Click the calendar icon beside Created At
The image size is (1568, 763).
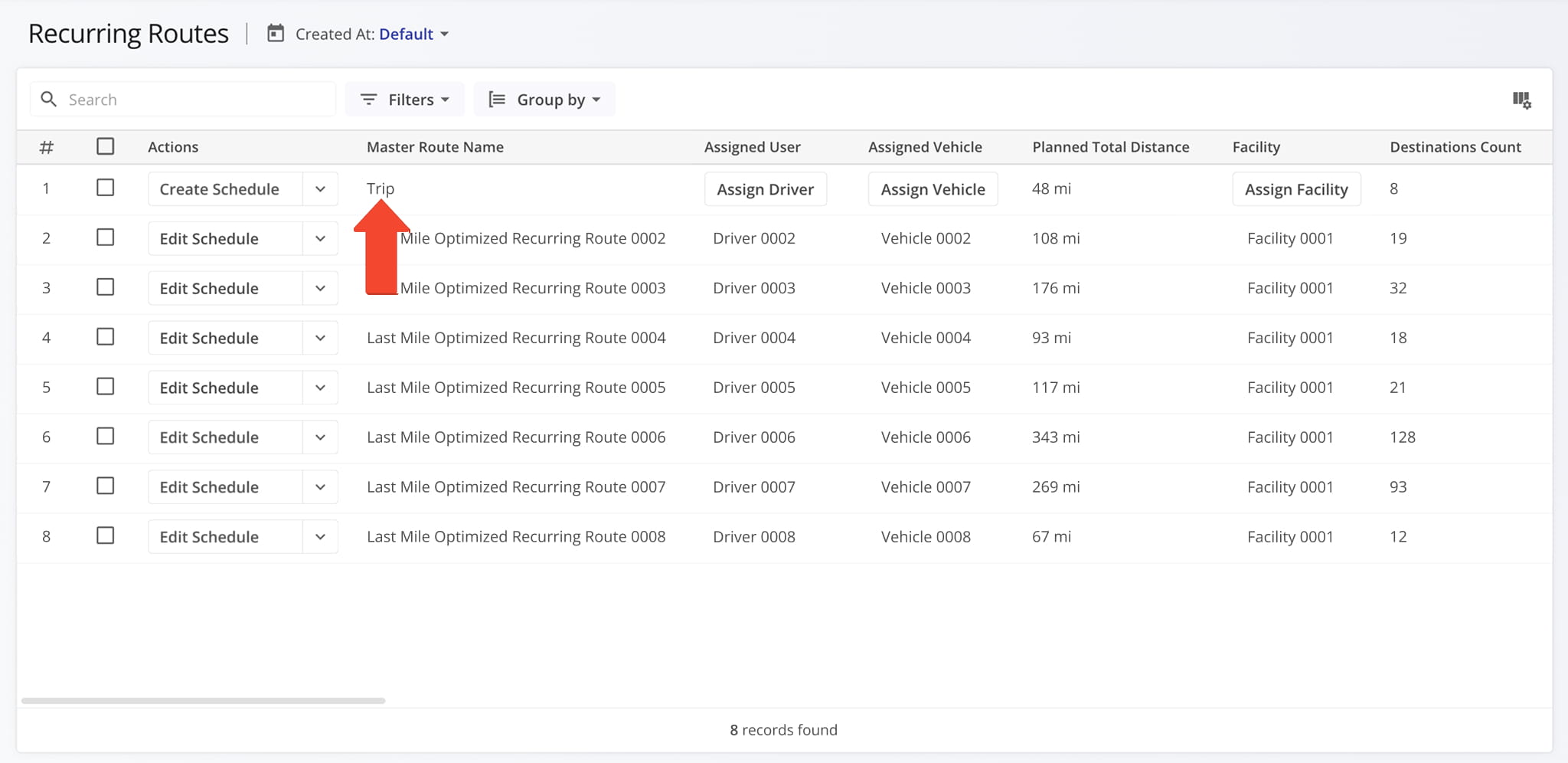point(276,34)
